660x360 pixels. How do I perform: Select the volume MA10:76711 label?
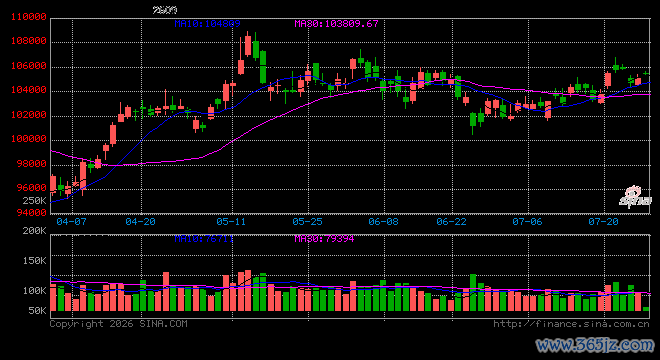tap(204, 239)
